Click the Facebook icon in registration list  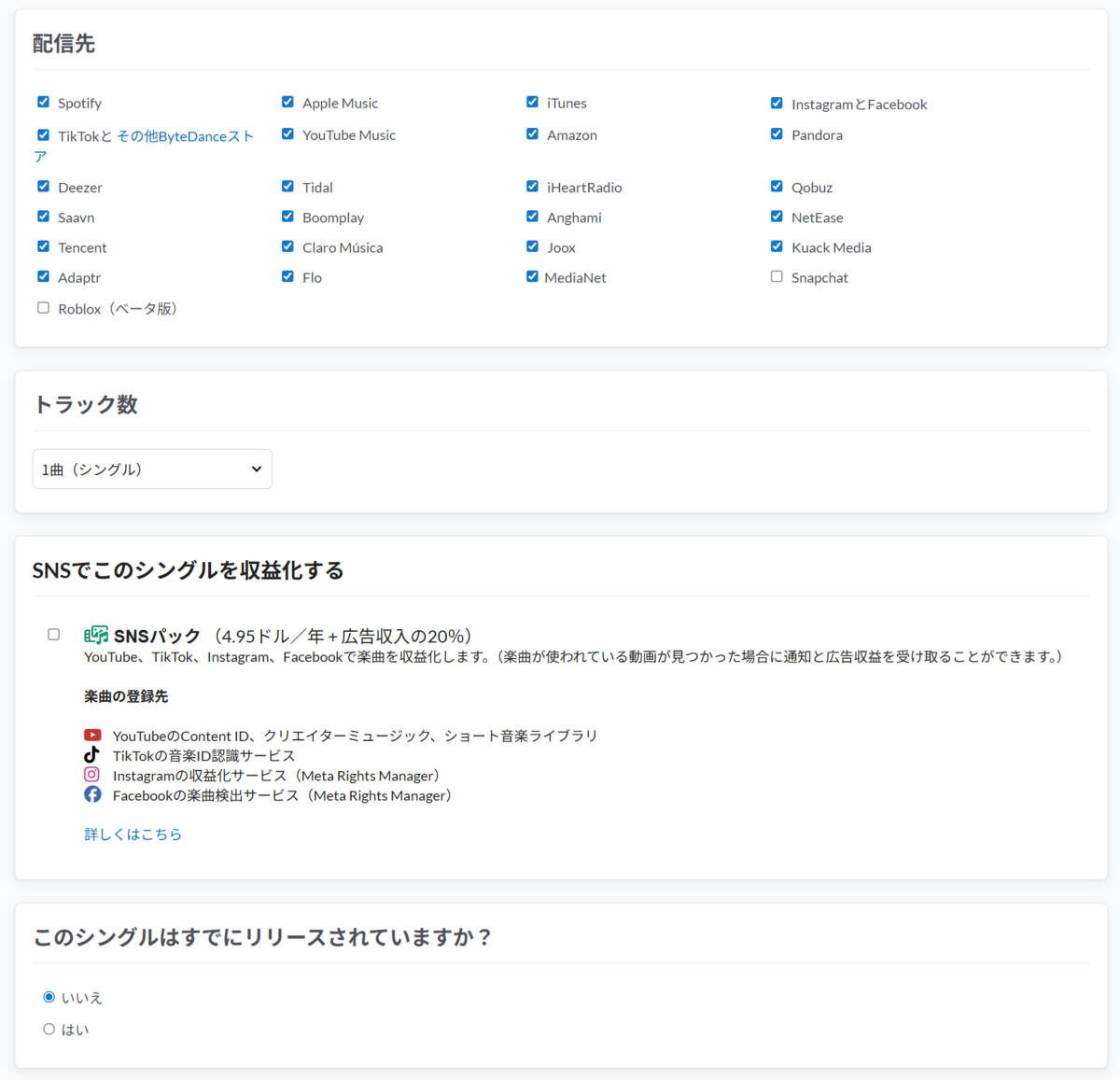click(x=92, y=794)
